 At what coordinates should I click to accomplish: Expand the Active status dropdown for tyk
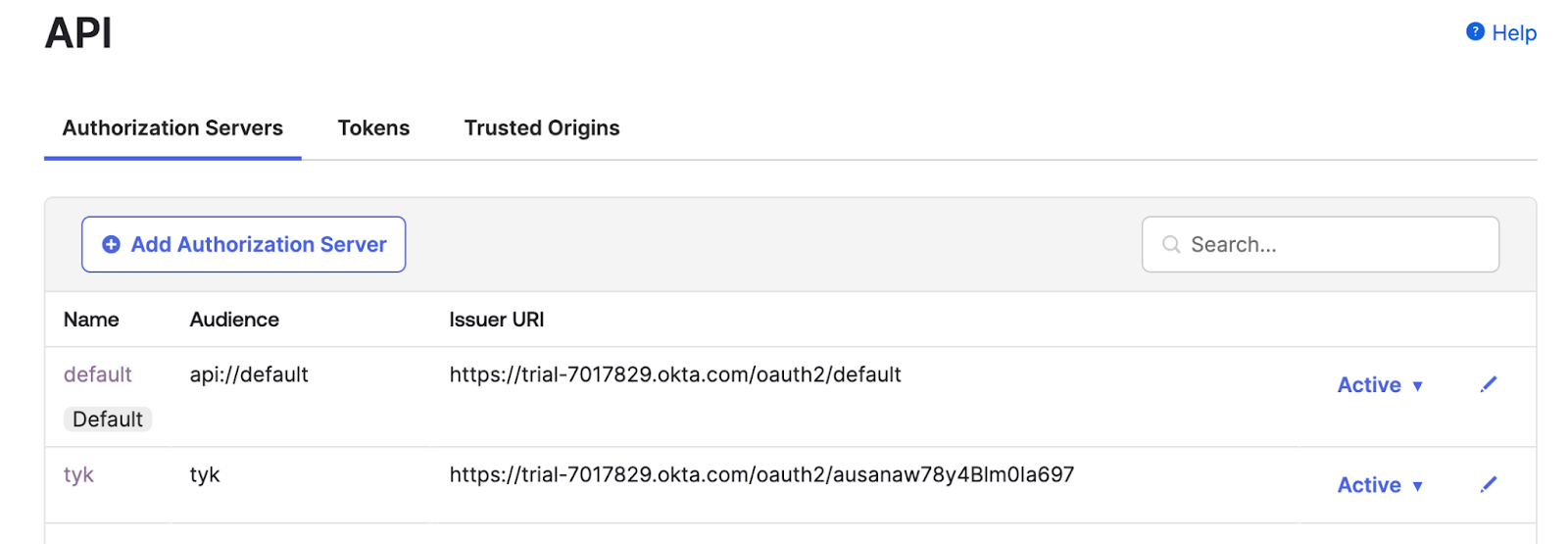point(1380,485)
